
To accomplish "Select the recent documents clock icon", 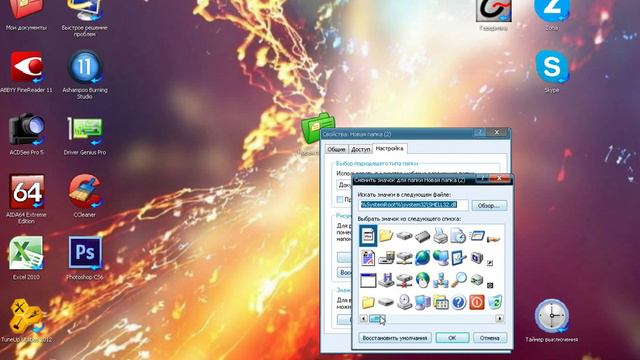I will click(x=458, y=236).
